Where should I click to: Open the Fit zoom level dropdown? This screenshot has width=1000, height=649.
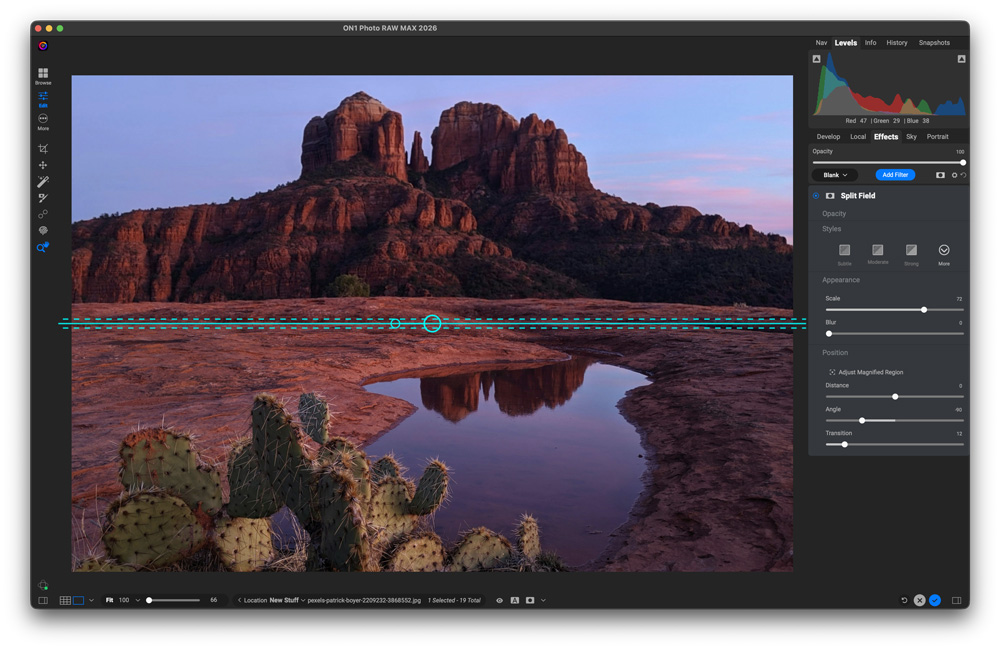[138, 601]
